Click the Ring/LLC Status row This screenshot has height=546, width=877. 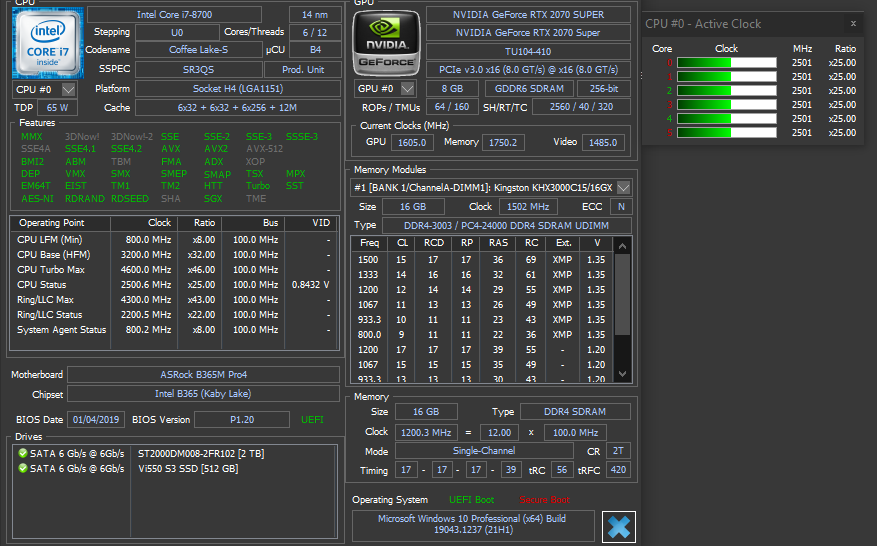coord(173,315)
